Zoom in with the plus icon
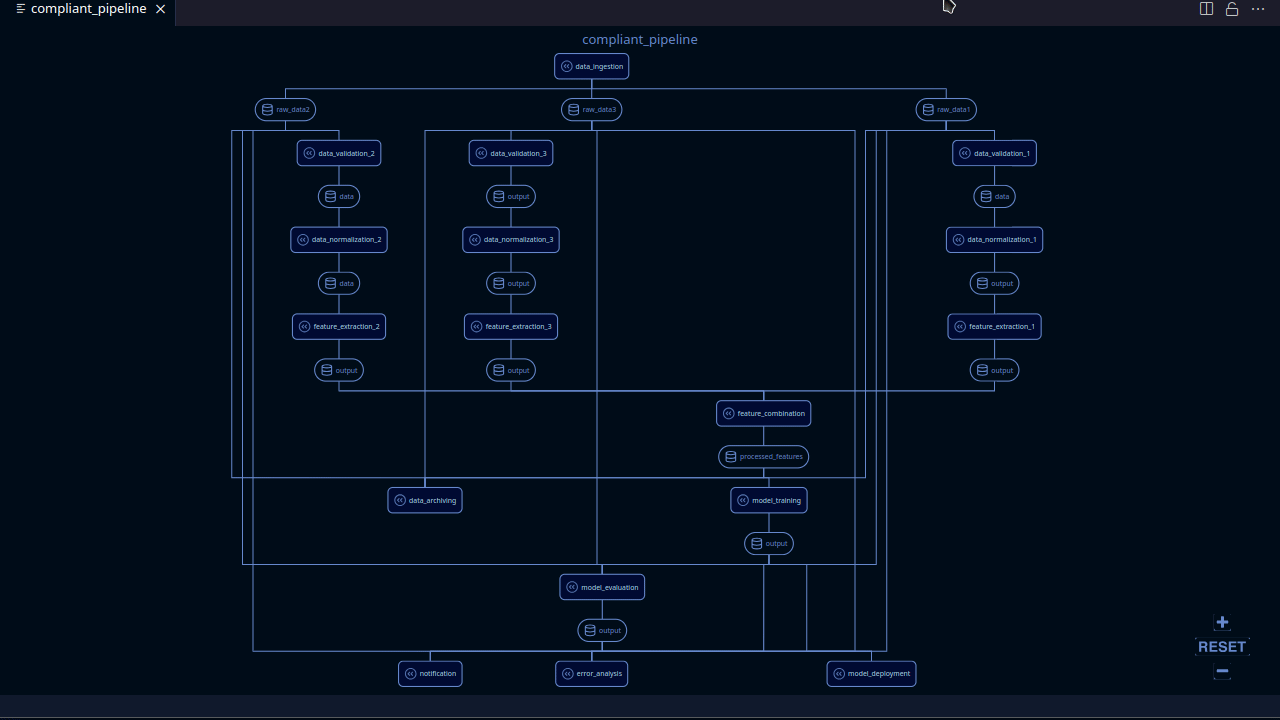This screenshot has width=1280, height=720. click(x=1222, y=622)
